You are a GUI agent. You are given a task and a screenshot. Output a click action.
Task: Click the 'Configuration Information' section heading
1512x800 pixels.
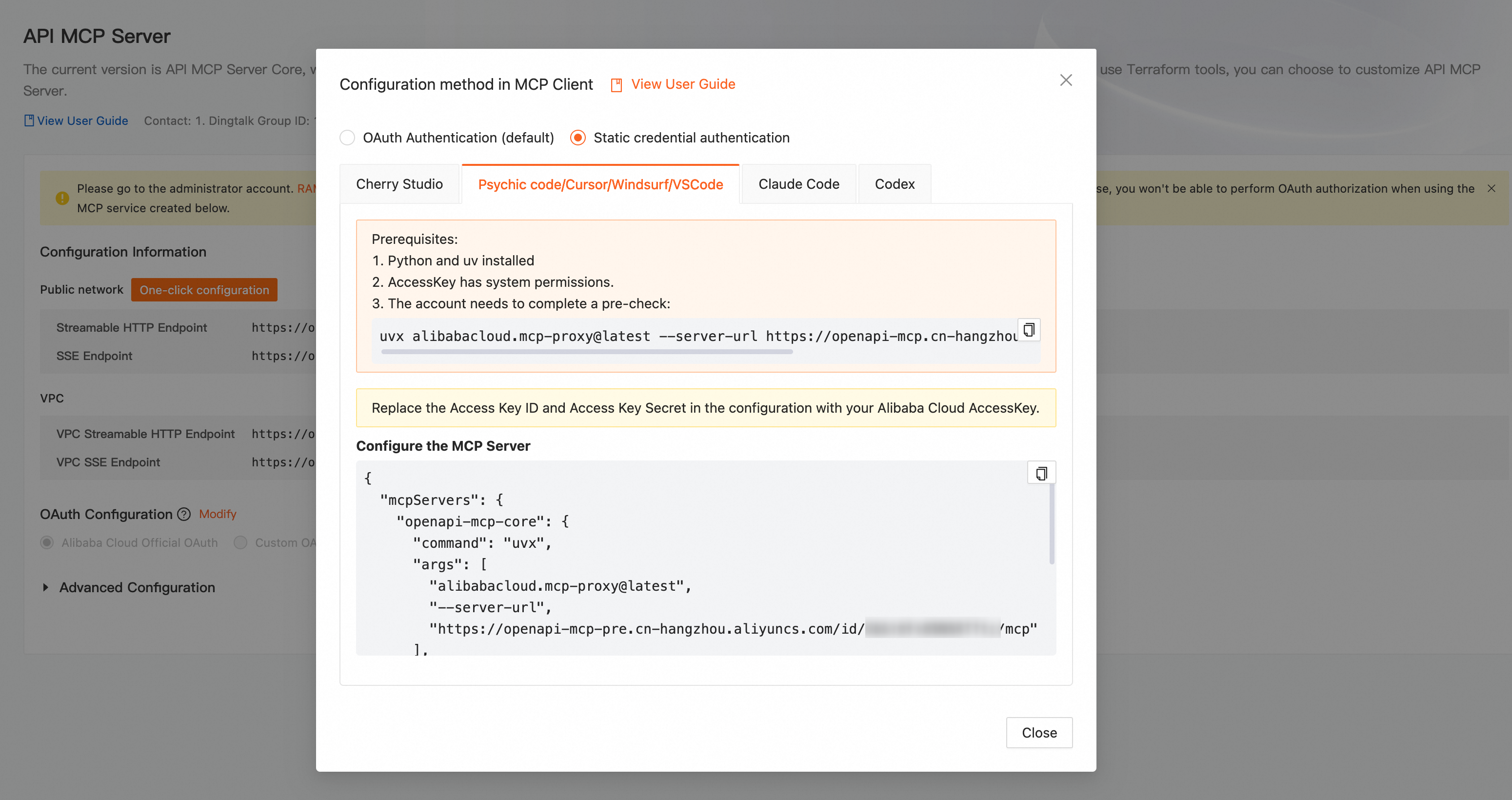coord(123,252)
